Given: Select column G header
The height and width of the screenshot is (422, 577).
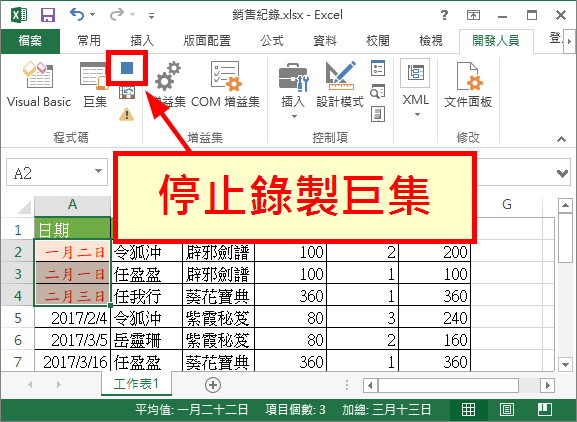Looking at the screenshot, I should coord(507,204).
